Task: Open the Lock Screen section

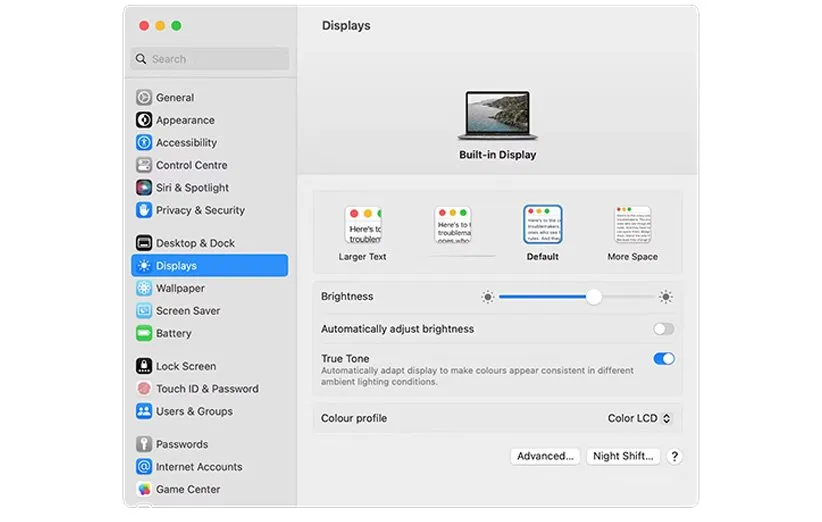Action: click(x=185, y=366)
